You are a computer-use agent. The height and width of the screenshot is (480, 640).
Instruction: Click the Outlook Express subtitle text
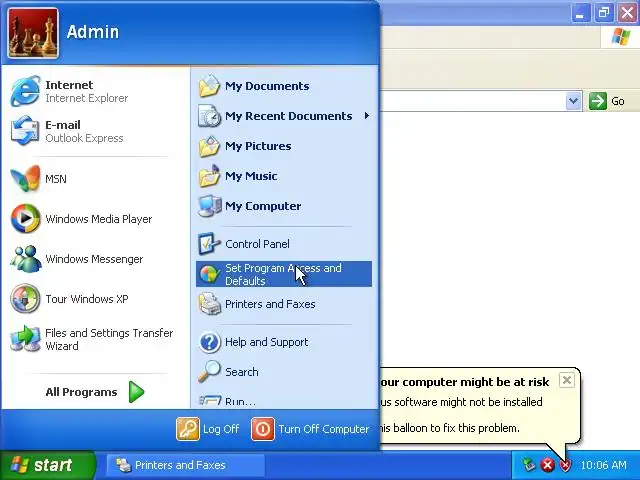coord(84,138)
